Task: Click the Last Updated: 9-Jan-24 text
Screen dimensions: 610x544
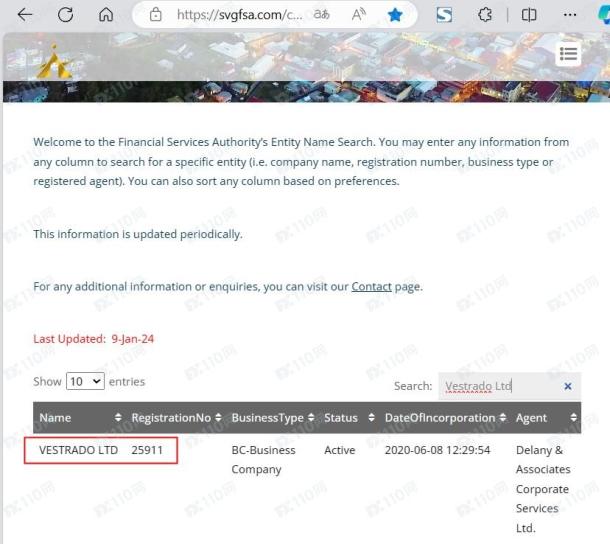Action: (93, 339)
